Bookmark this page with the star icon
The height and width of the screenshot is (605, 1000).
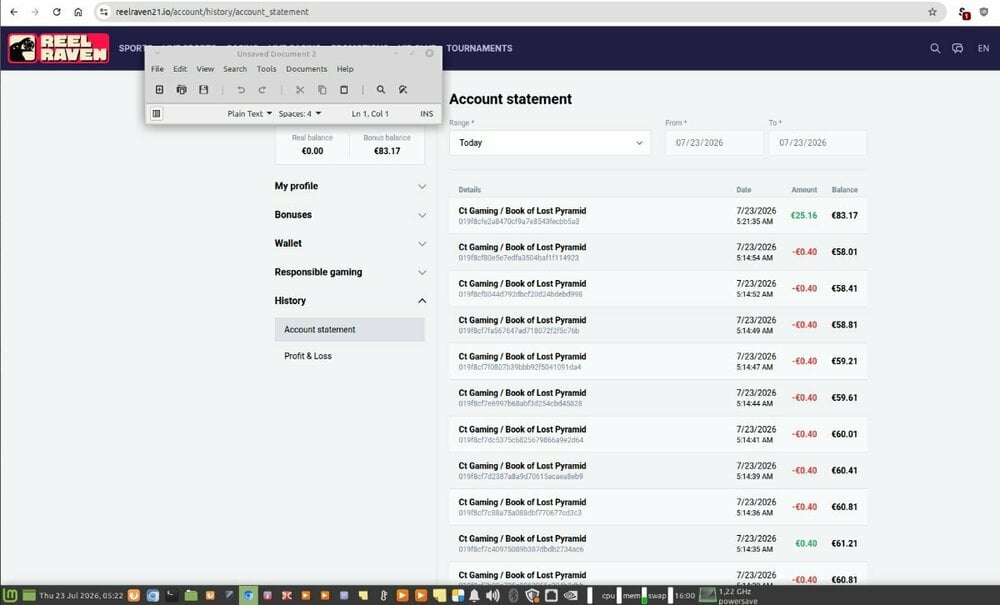click(x=932, y=11)
